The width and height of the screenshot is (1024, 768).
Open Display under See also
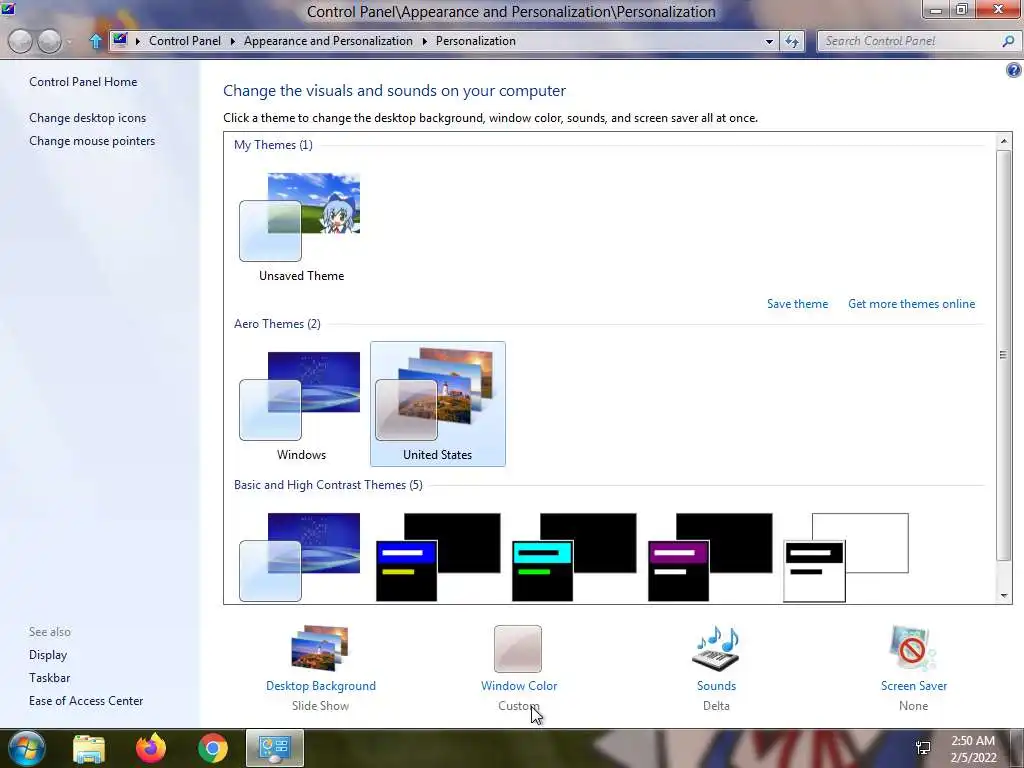pos(48,654)
